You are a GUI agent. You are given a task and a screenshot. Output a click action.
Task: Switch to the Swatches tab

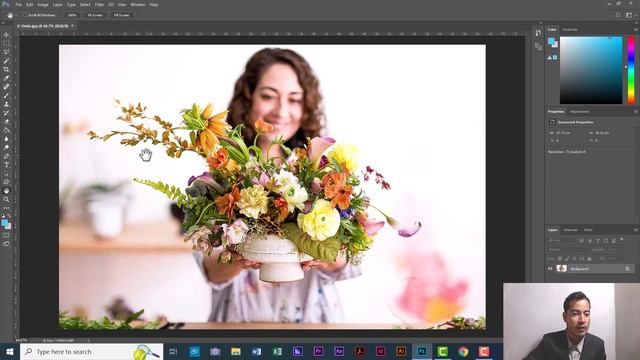[570, 29]
